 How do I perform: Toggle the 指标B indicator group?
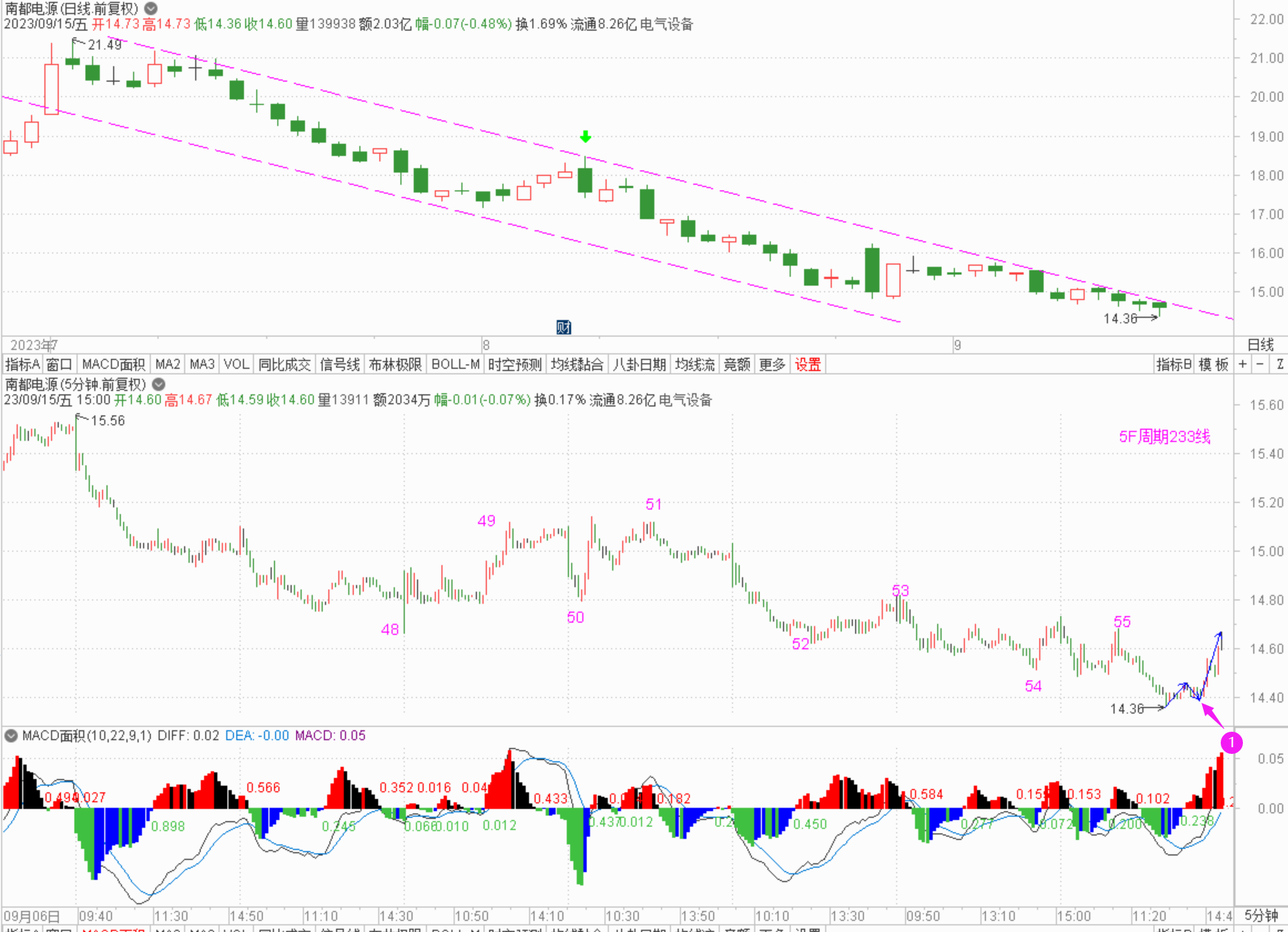tap(1173, 364)
